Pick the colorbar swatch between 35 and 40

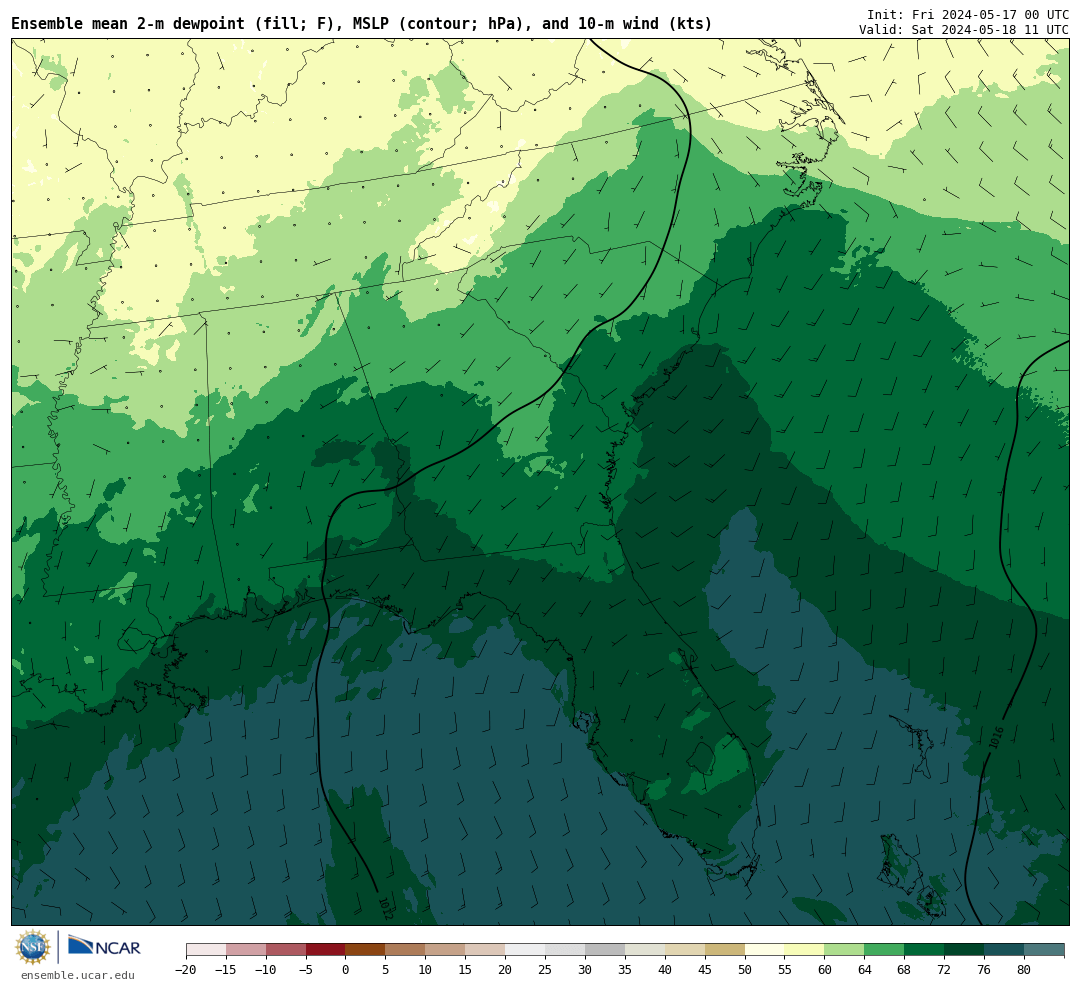tap(645, 950)
